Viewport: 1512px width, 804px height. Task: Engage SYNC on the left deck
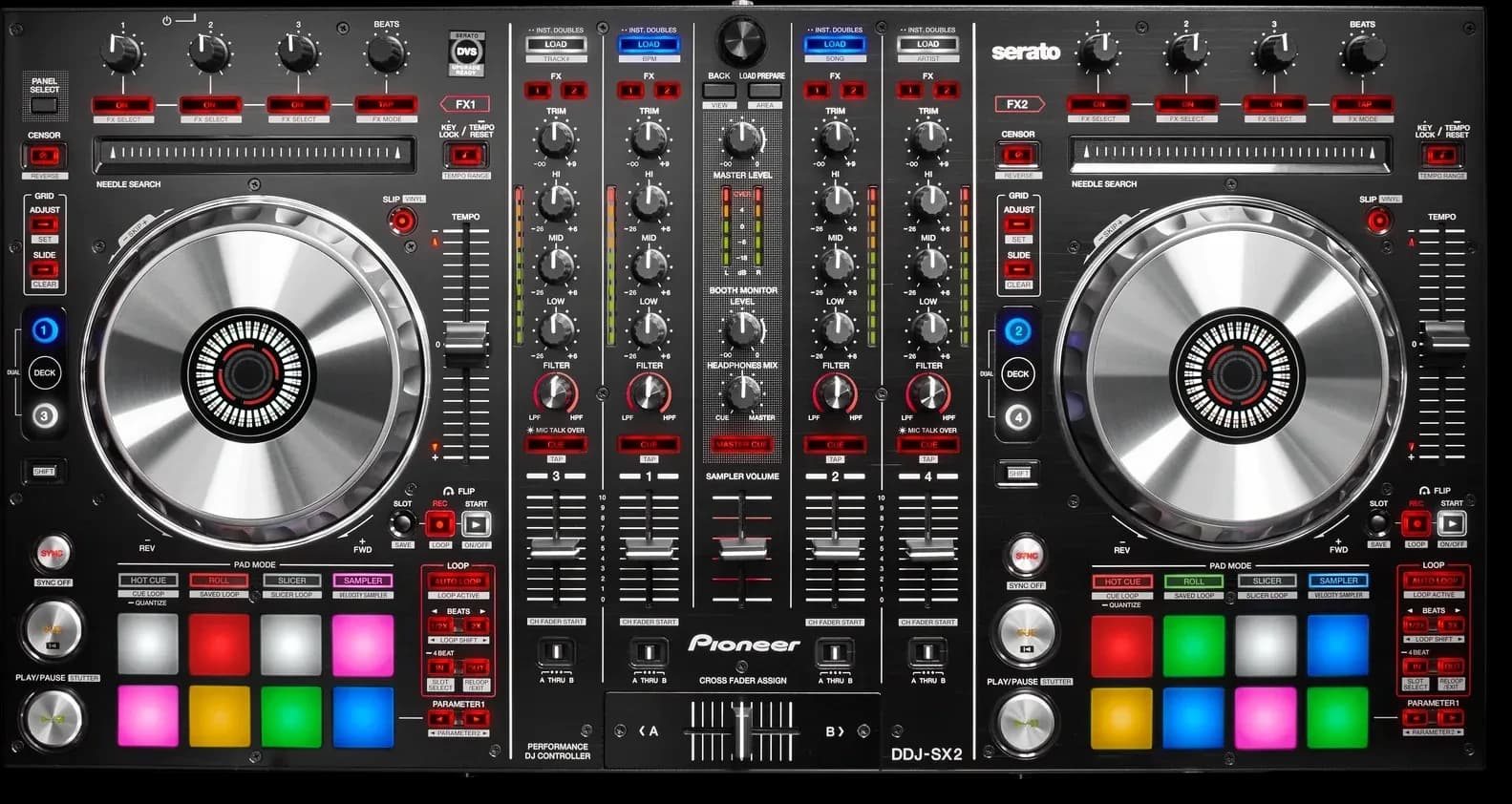coord(53,553)
